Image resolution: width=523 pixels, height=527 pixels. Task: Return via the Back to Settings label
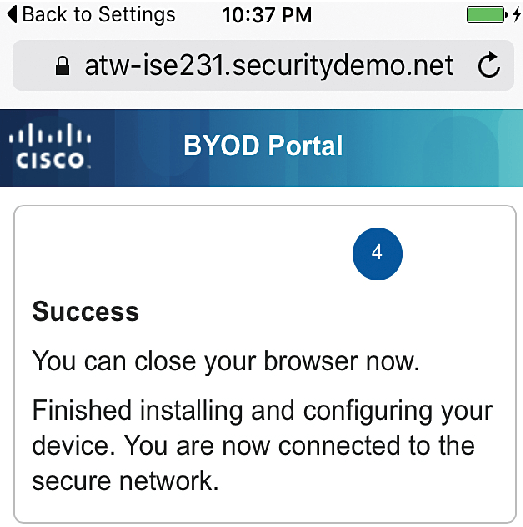point(98,15)
